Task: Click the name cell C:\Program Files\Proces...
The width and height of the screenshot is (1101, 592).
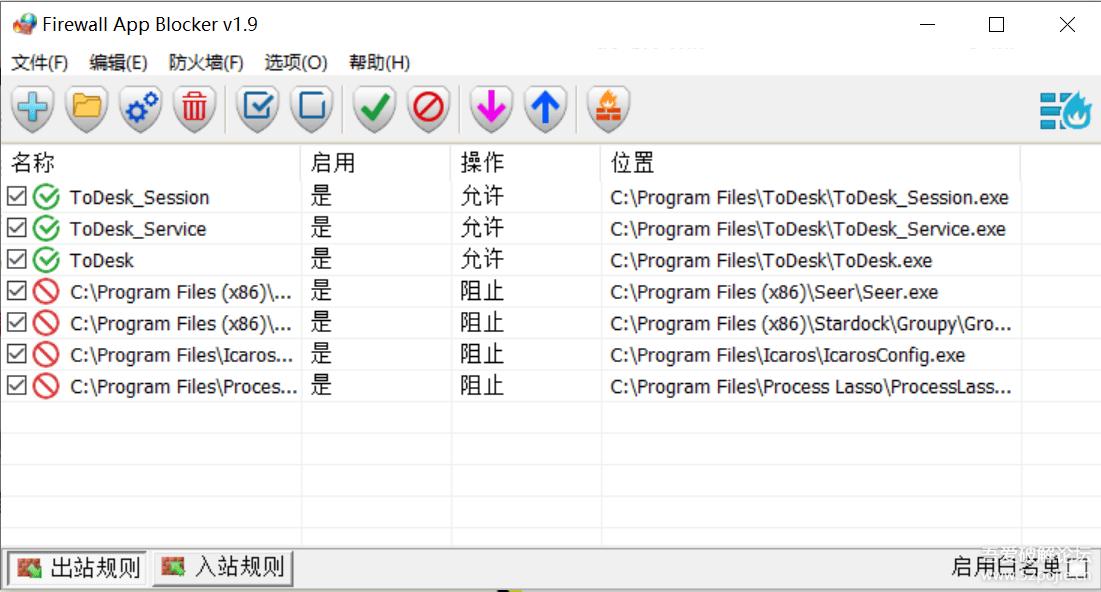Action: (183, 387)
